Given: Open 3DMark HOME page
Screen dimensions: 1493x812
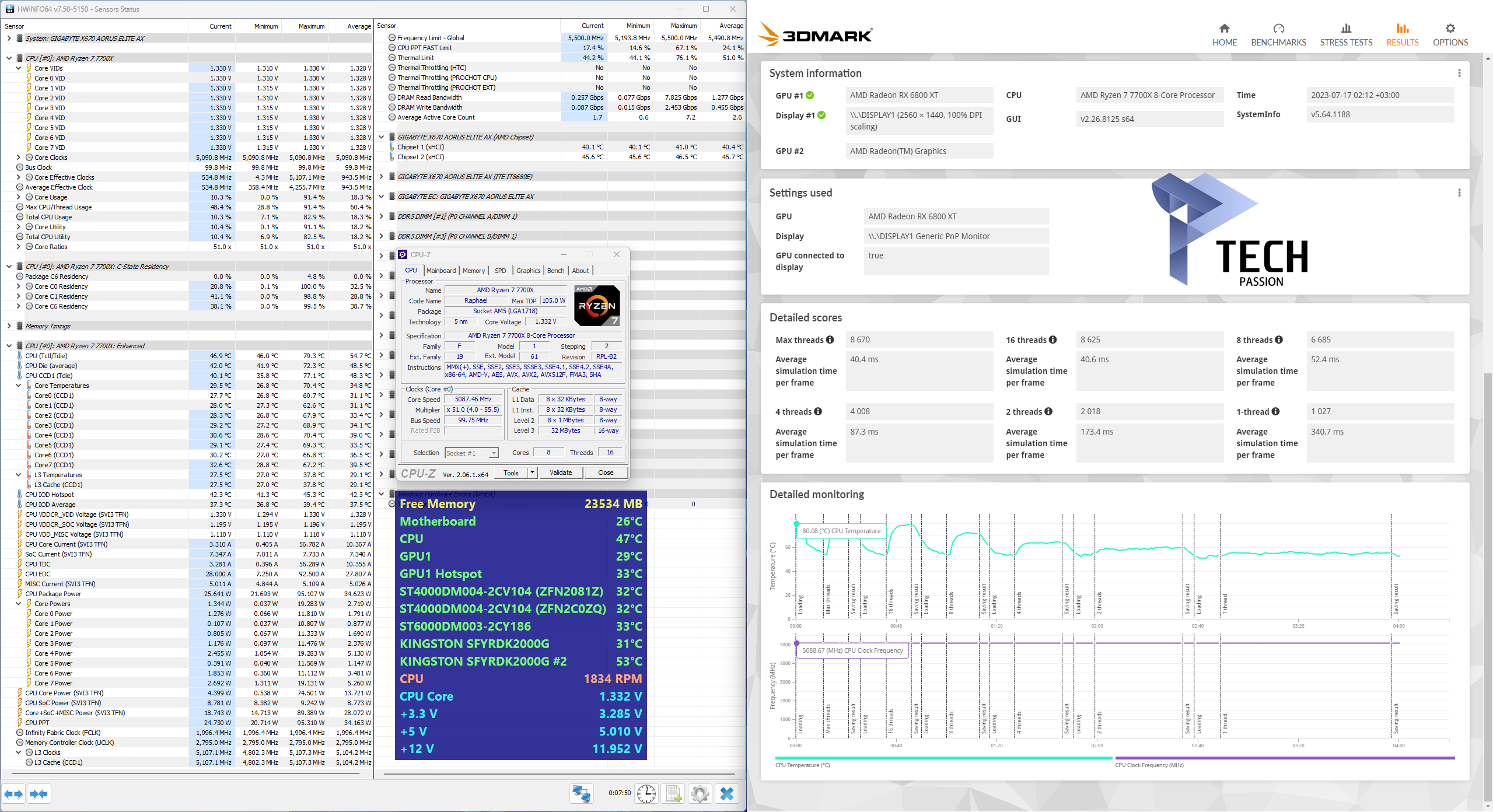Looking at the screenshot, I should 1224,35.
